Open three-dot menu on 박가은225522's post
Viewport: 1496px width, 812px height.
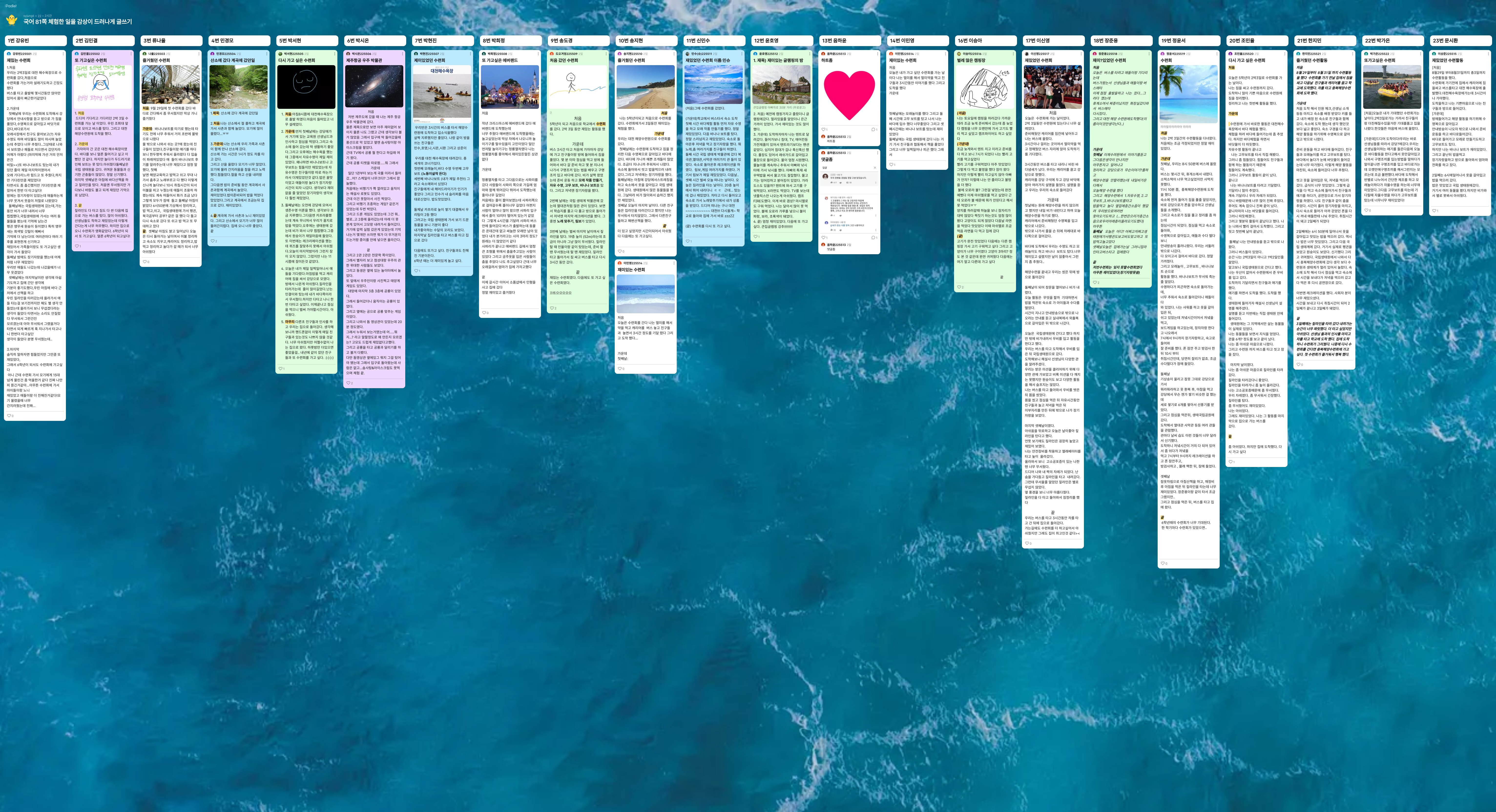tap(1421, 54)
